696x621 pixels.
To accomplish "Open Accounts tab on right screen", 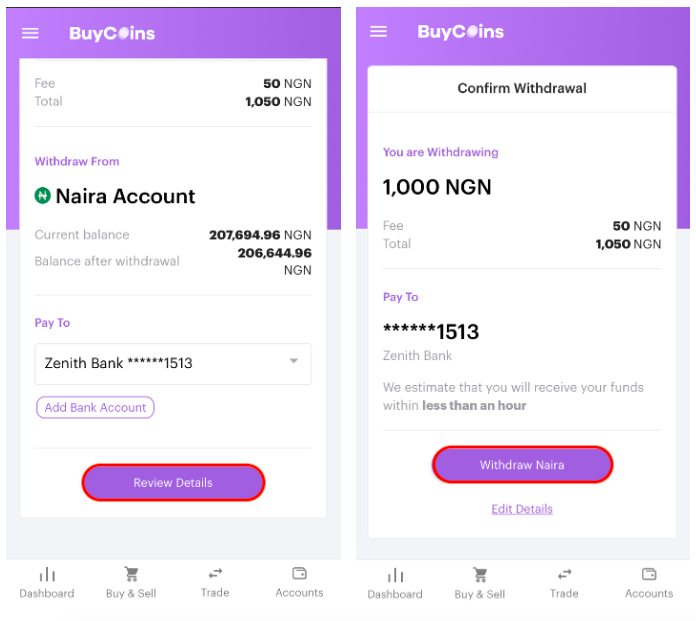I will click(649, 584).
